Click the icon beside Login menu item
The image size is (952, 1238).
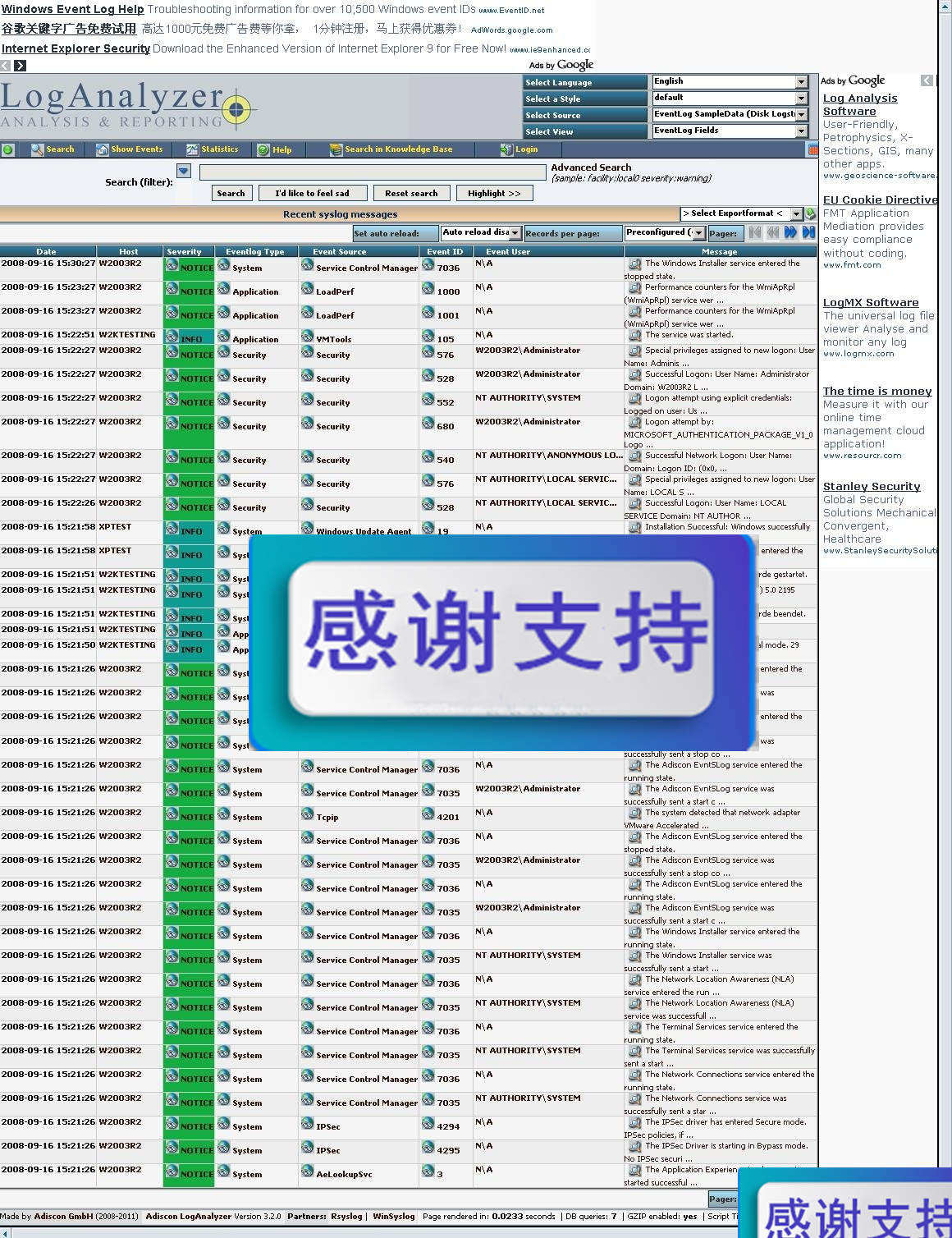pos(506,149)
